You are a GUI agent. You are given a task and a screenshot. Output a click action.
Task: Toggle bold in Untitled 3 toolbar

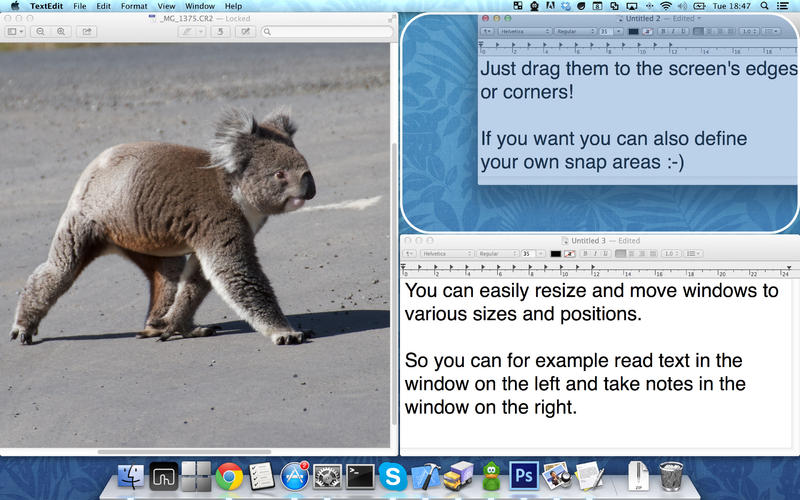[585, 254]
